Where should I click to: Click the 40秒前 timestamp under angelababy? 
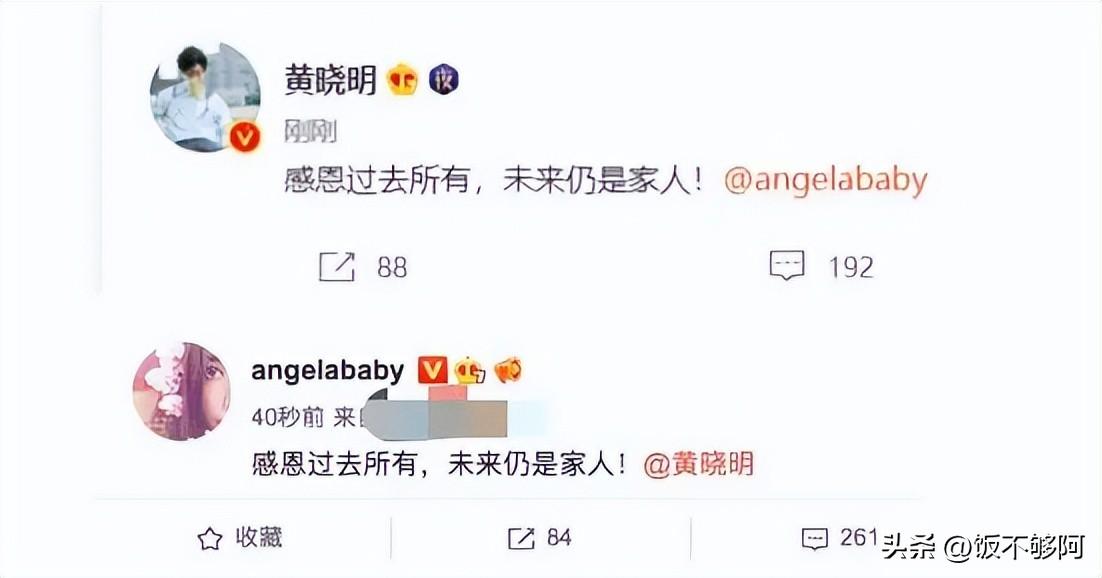[x=287, y=418]
